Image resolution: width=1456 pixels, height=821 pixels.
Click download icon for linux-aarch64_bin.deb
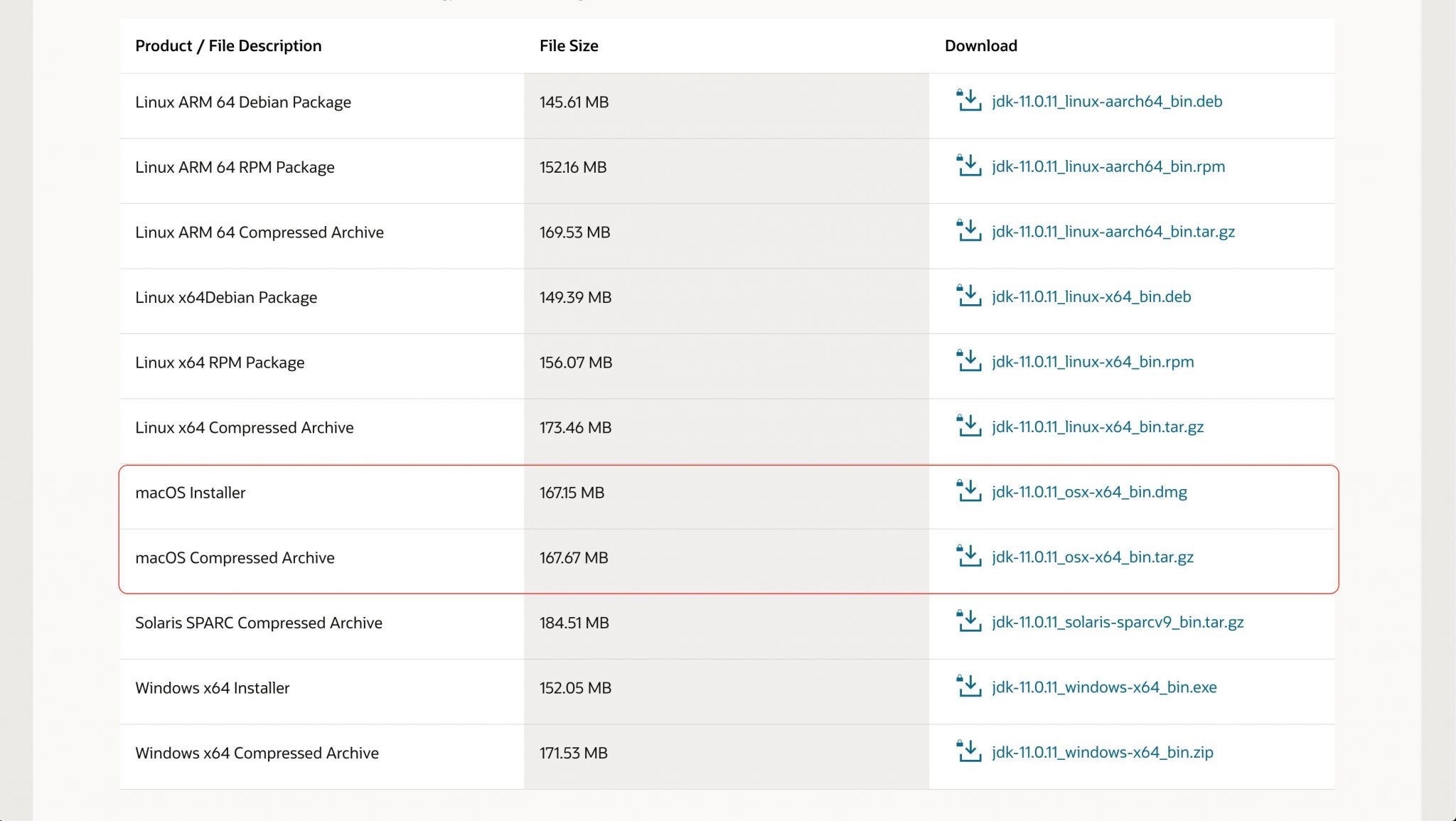[969, 101]
